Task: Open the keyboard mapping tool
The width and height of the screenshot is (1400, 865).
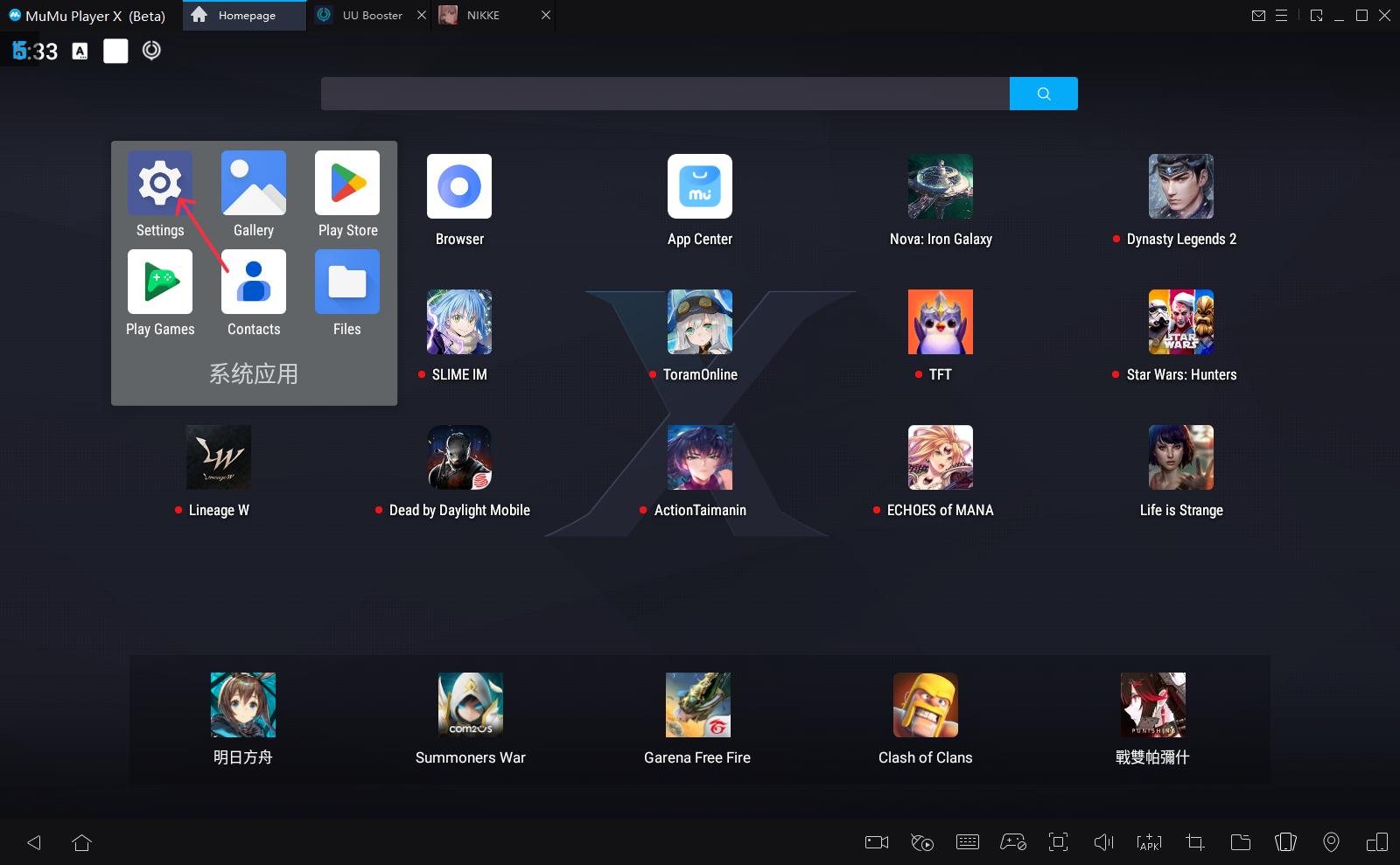Action: [x=968, y=842]
